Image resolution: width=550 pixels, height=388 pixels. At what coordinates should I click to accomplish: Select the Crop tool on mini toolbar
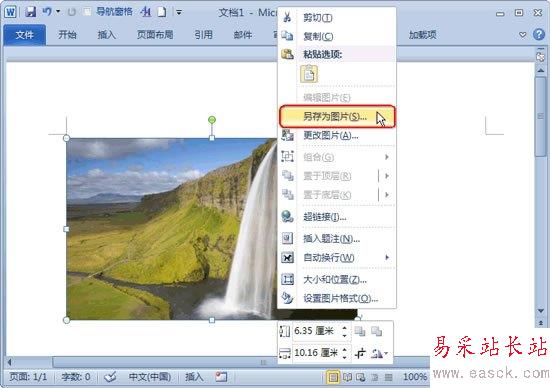coord(360,353)
